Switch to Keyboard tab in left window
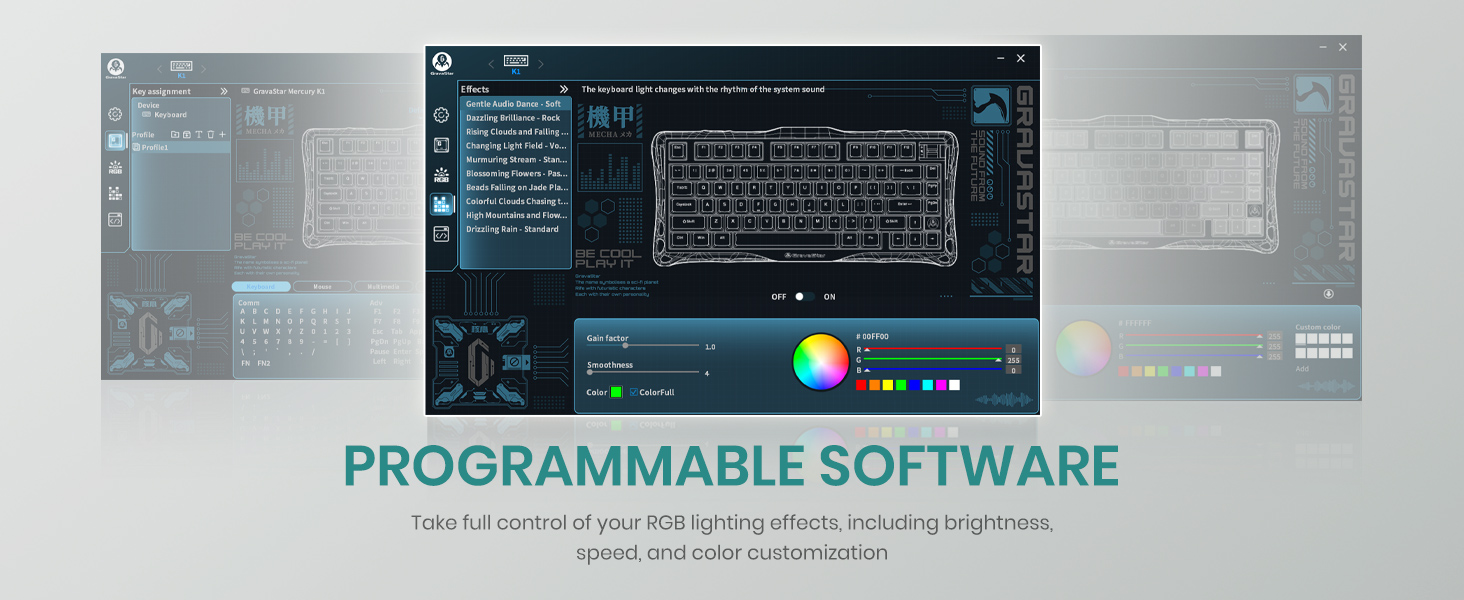 point(262,287)
